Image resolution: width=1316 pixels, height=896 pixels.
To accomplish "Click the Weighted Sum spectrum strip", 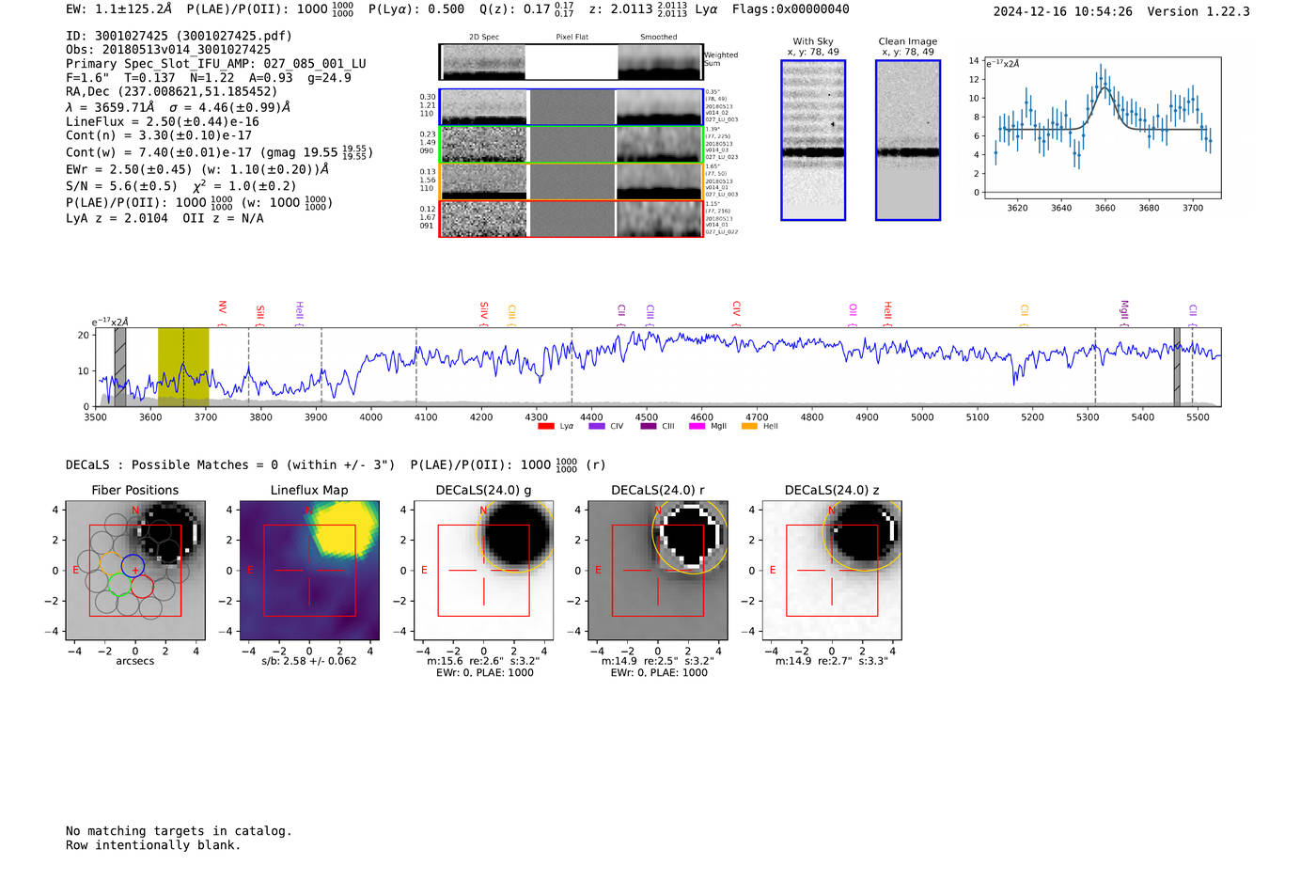I will click(x=572, y=62).
